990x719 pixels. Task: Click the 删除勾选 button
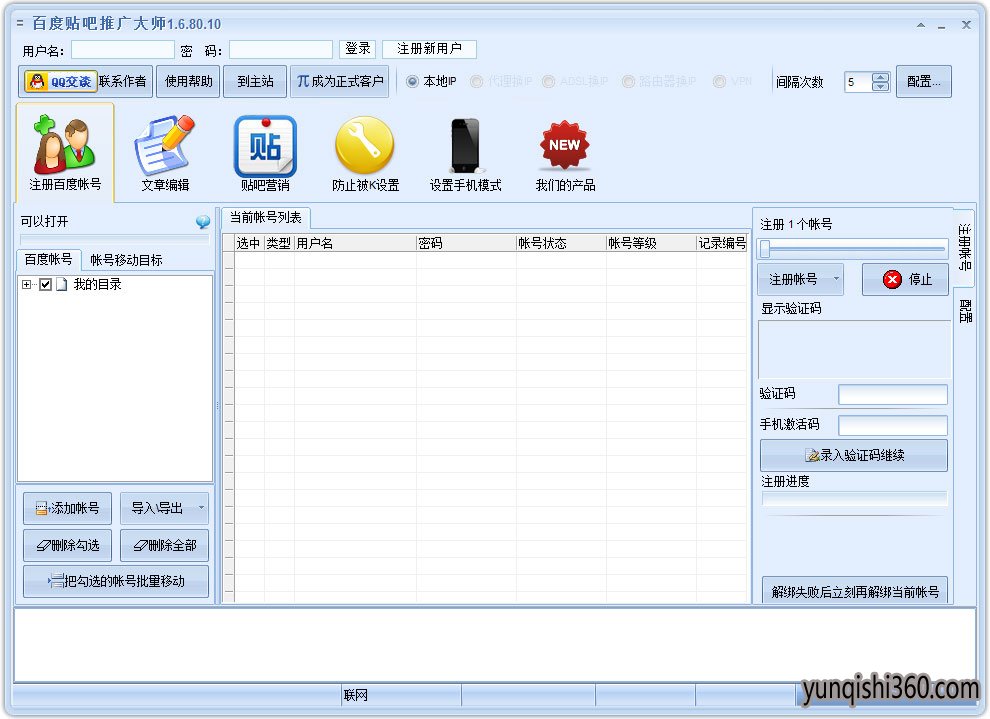click(68, 545)
